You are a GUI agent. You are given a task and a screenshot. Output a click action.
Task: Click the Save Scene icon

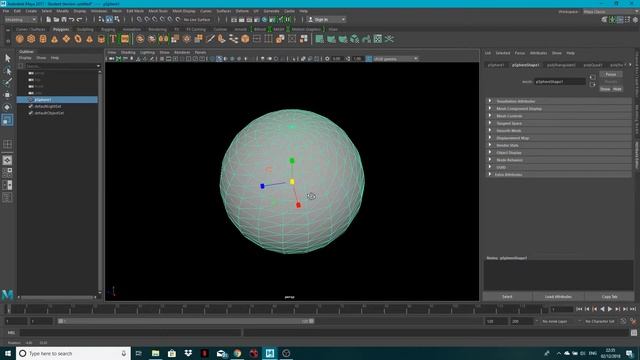(64, 20)
